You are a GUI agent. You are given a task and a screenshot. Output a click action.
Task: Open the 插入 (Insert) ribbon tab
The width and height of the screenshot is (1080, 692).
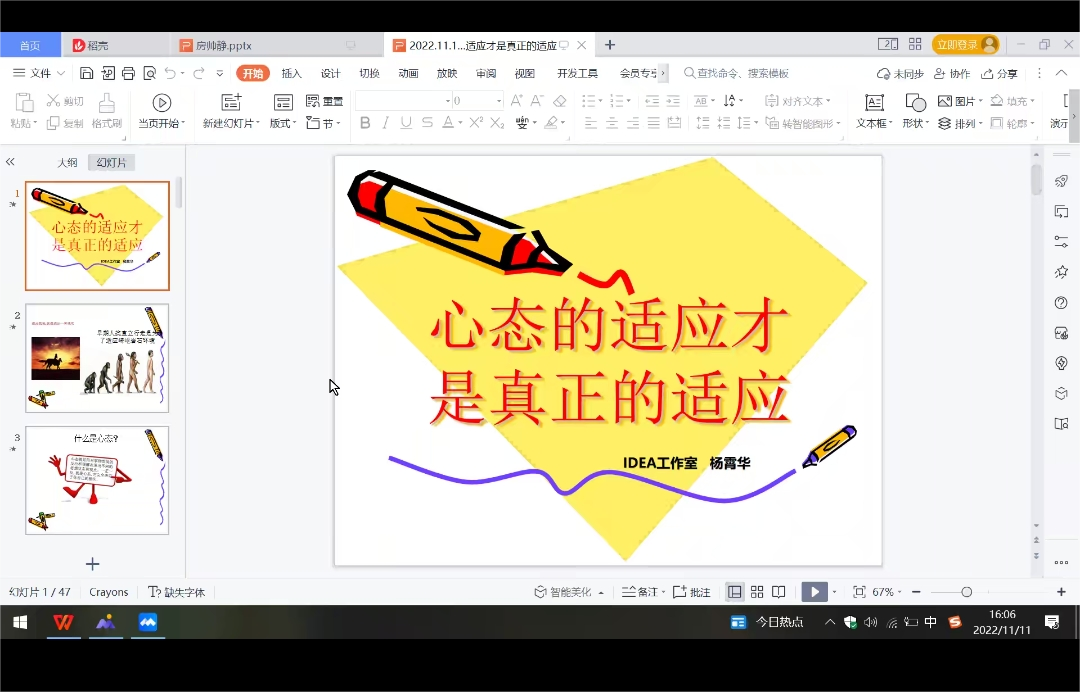pyautogui.click(x=291, y=73)
